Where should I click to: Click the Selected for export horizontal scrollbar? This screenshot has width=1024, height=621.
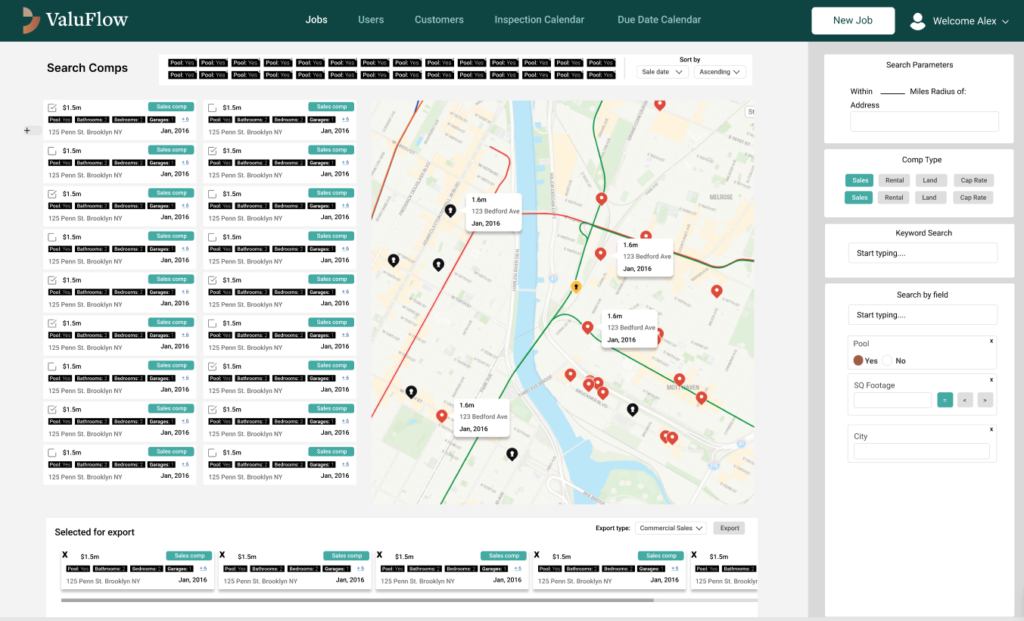click(x=357, y=601)
